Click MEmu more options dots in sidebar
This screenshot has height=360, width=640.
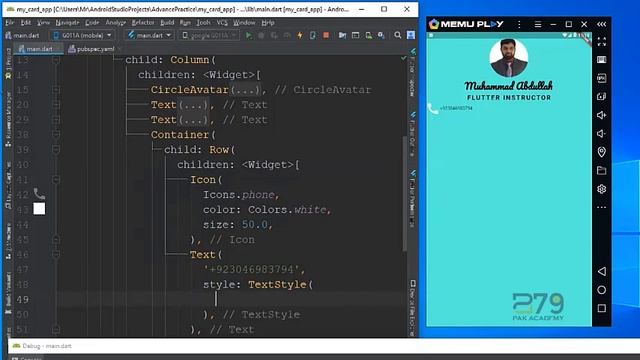click(602, 207)
